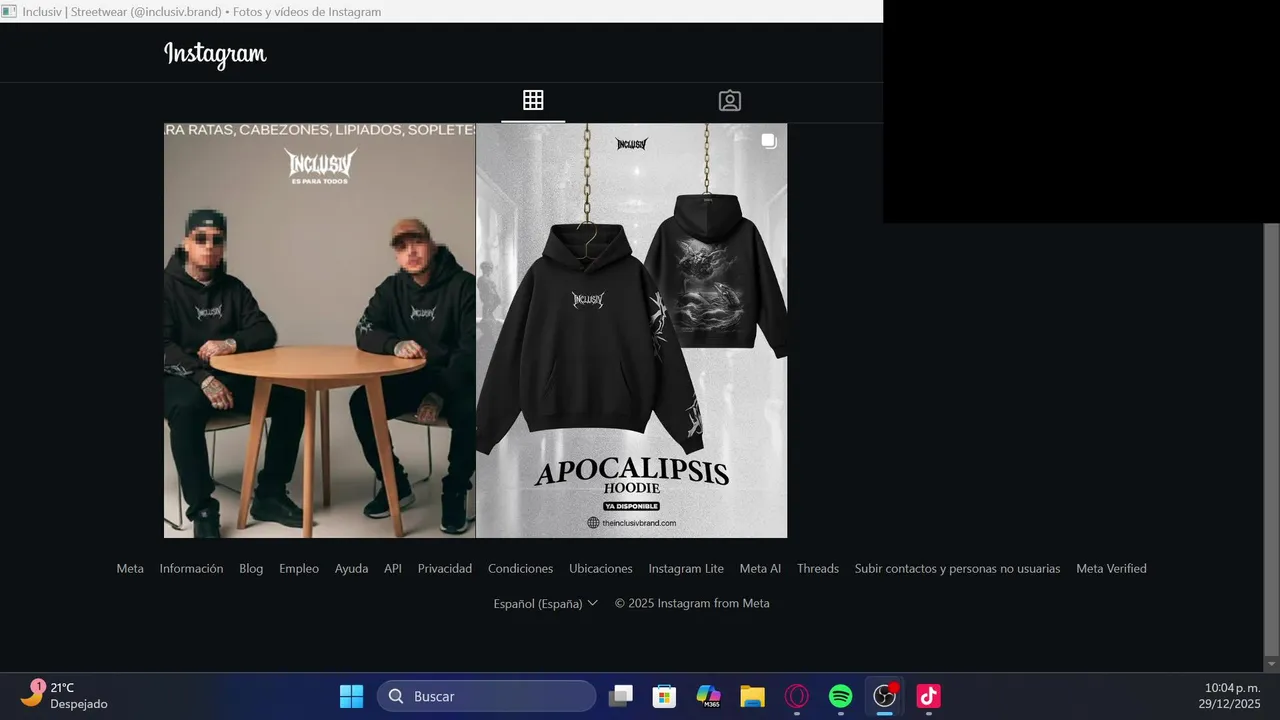Viewport: 1280px width, 720px height.
Task: Open the Windows Start menu
Action: [351, 696]
